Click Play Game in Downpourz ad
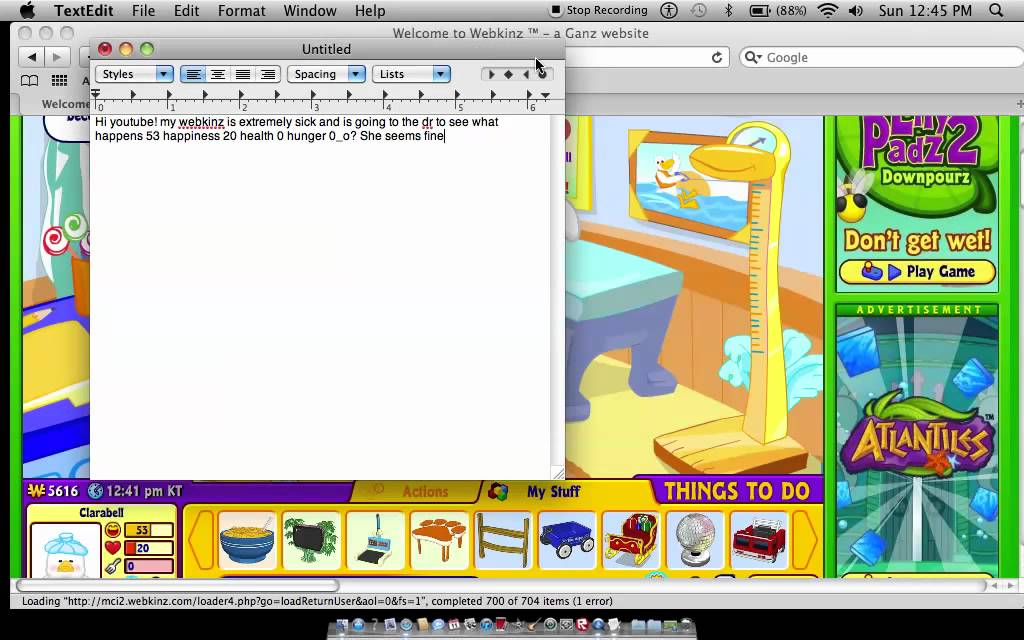The height and width of the screenshot is (640, 1024). tap(917, 272)
